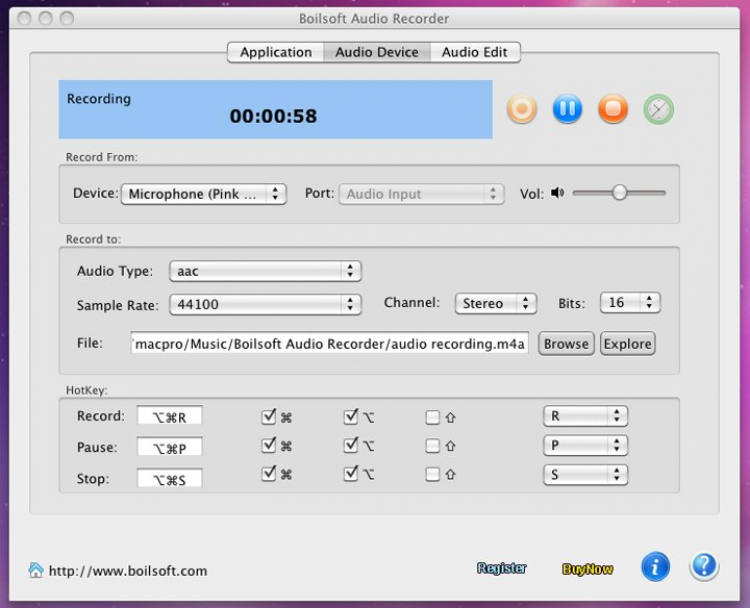Expand the Sample Rate 44100 dropdown
750x608 pixels.
click(265, 304)
